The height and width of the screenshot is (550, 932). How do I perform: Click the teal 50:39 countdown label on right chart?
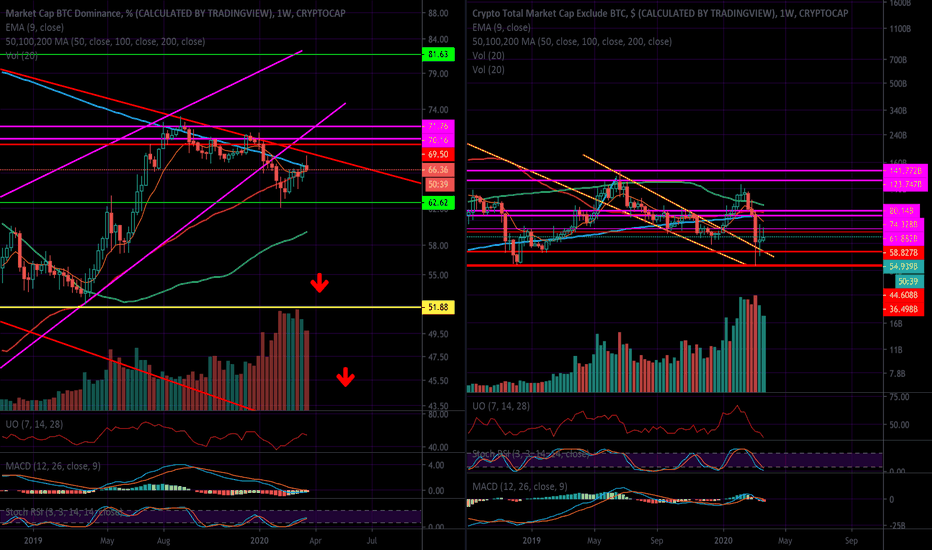click(x=908, y=281)
